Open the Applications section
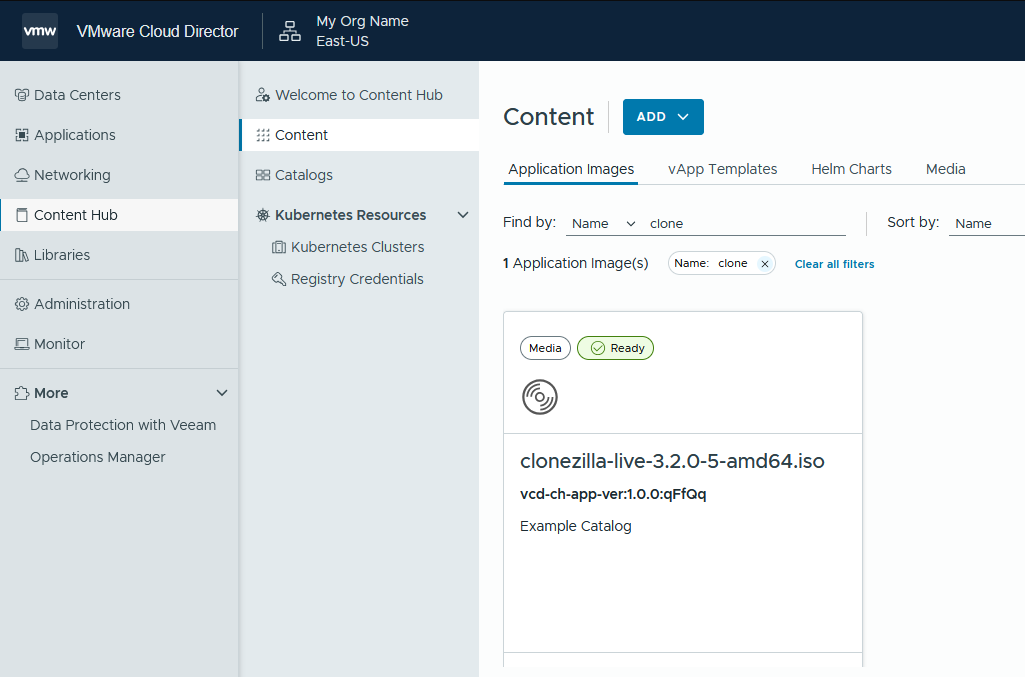Image resolution: width=1025 pixels, height=677 pixels. click(119, 135)
